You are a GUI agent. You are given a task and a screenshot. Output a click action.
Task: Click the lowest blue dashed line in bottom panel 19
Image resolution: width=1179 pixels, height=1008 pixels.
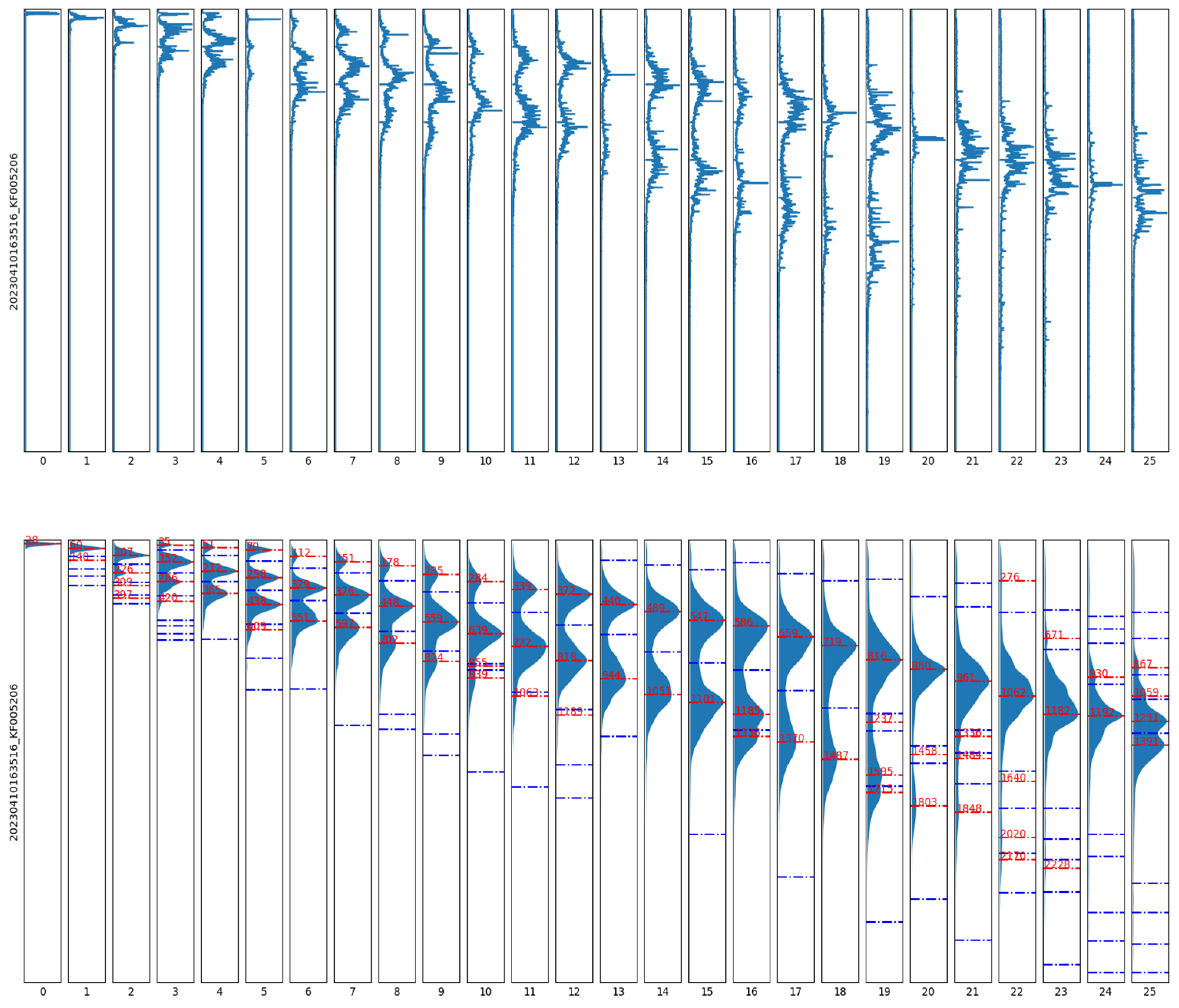[x=884, y=922]
